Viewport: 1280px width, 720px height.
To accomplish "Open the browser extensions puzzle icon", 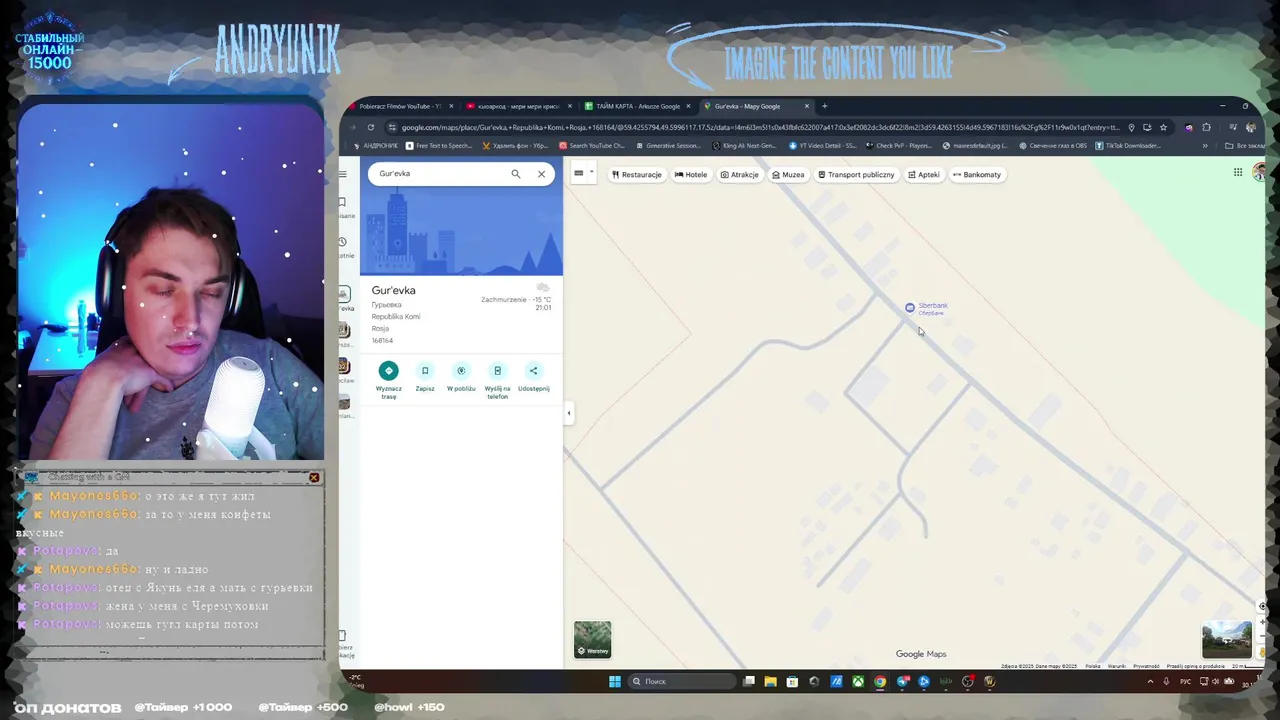I will 1206,127.
